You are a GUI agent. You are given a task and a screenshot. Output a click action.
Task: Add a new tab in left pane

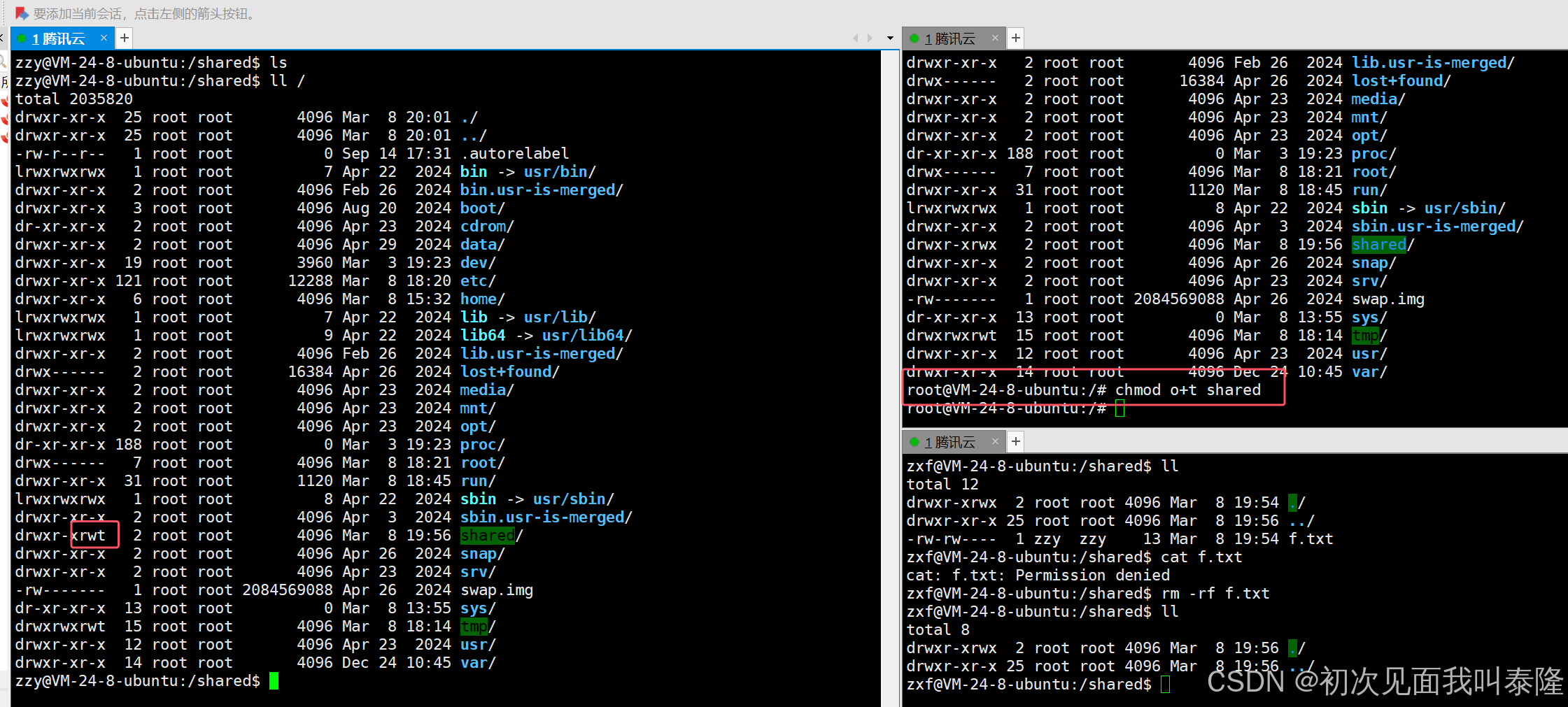[125, 38]
